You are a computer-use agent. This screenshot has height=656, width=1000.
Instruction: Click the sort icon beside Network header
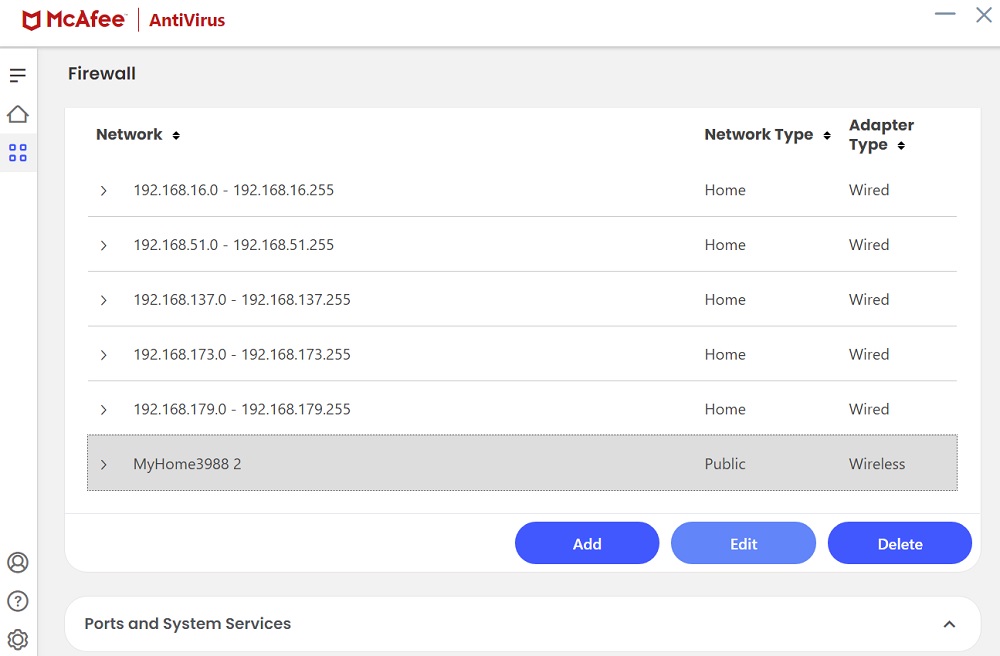[177, 135]
